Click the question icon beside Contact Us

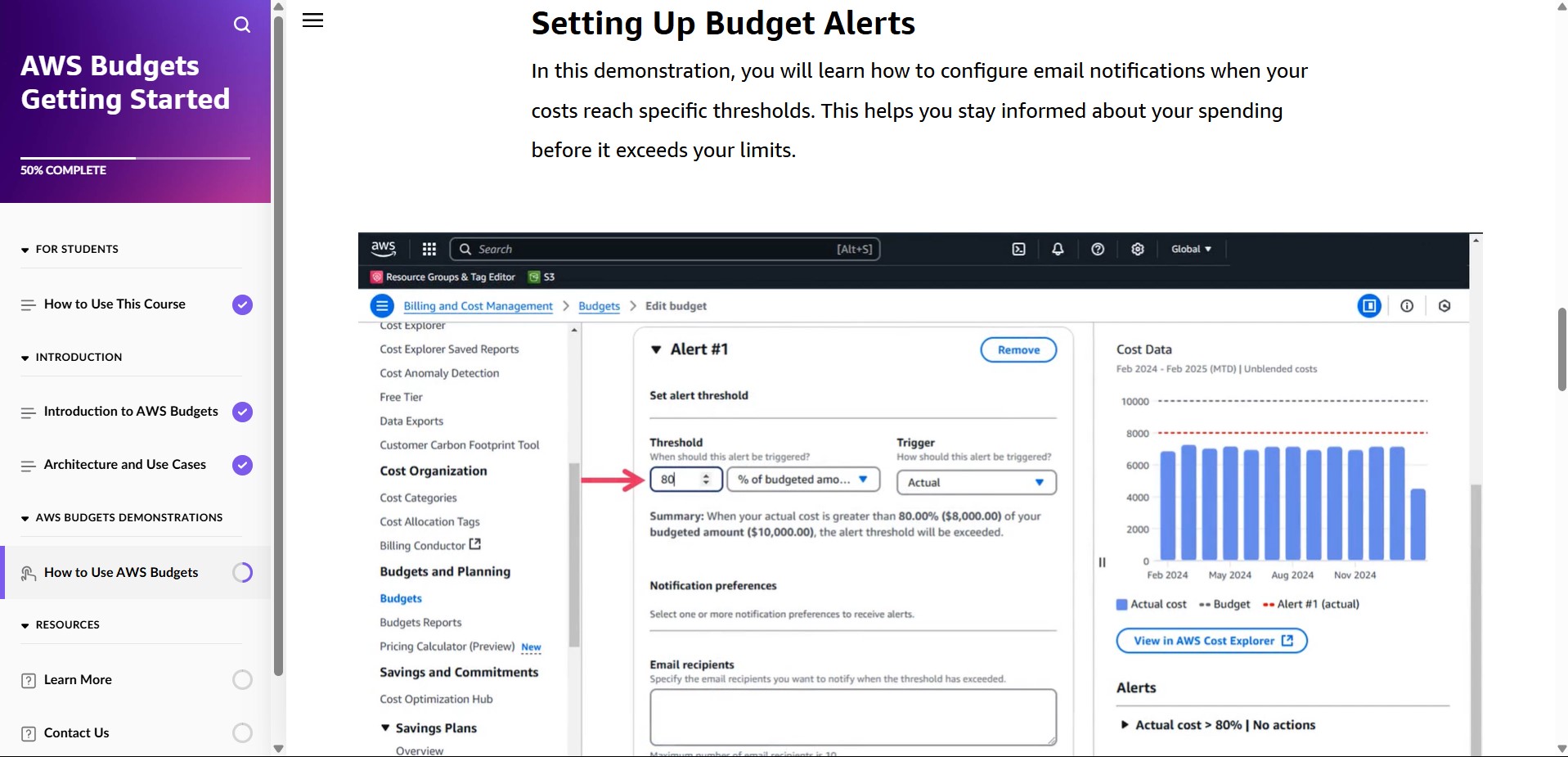(x=28, y=733)
